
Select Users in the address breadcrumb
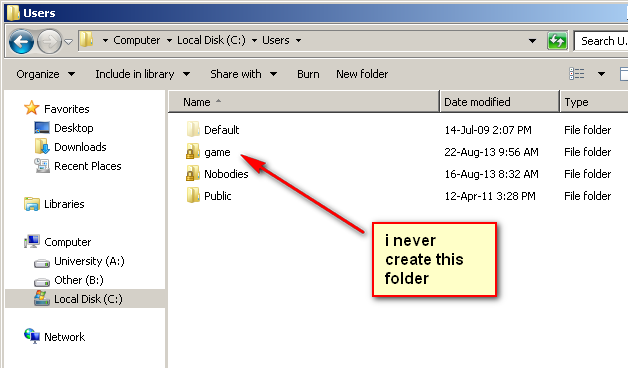pyautogui.click(x=276, y=40)
